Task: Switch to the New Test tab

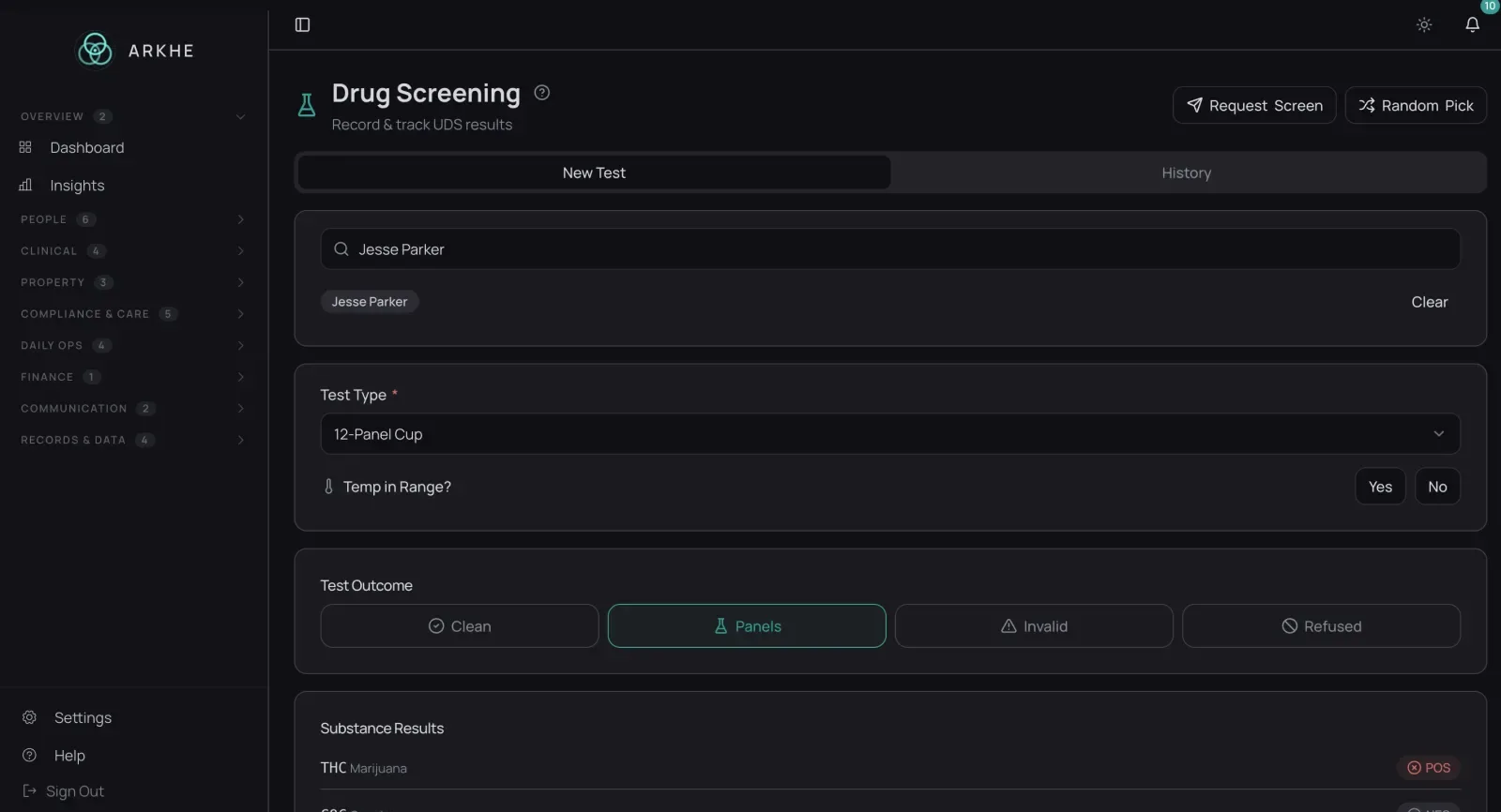Action: click(594, 173)
